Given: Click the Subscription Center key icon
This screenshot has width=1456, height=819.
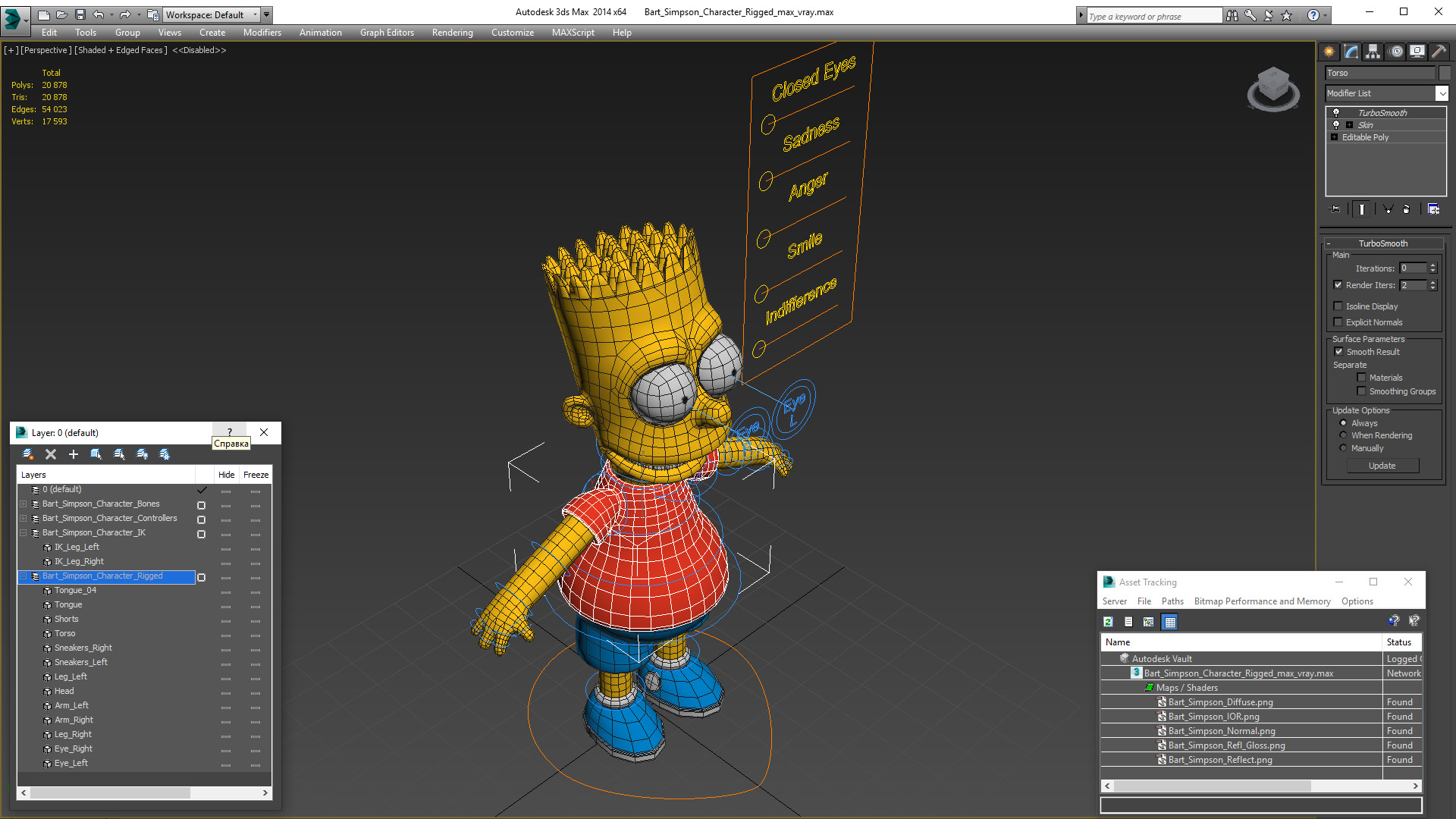Looking at the screenshot, I should [x=1250, y=15].
